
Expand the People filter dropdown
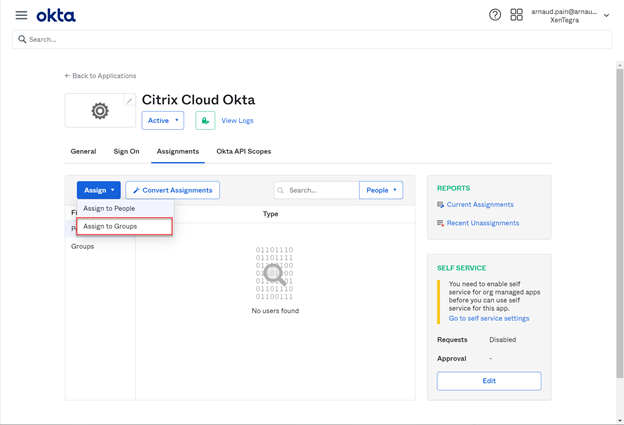381,190
